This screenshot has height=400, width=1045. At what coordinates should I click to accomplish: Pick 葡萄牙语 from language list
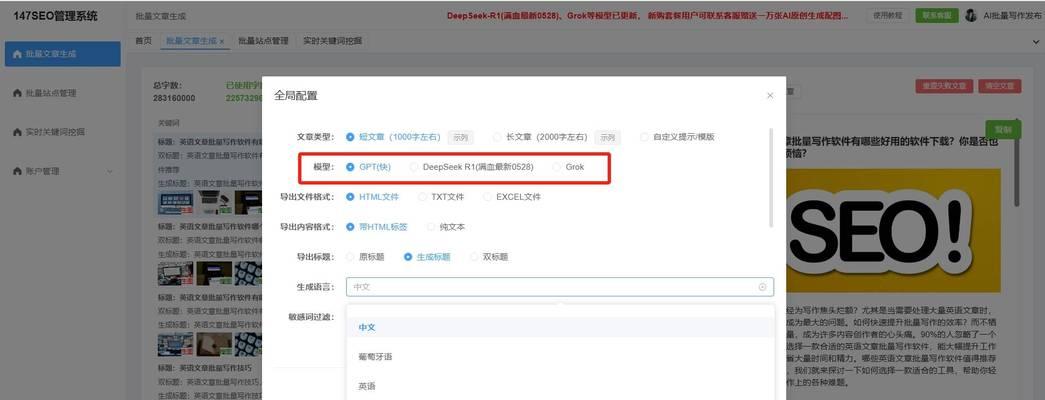pyautogui.click(x=560, y=357)
